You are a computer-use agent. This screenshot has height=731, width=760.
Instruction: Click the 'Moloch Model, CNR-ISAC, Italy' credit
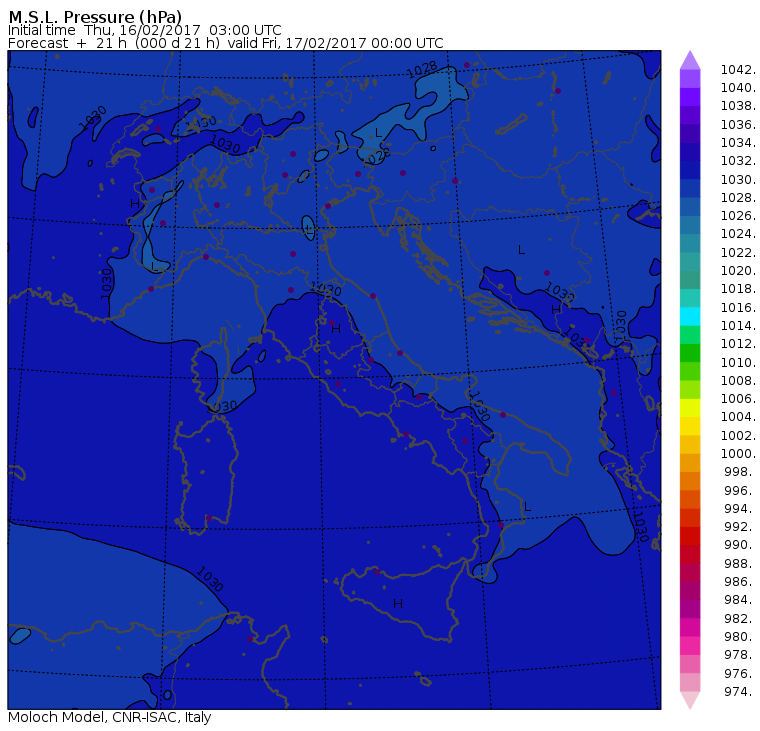[x=110, y=717]
